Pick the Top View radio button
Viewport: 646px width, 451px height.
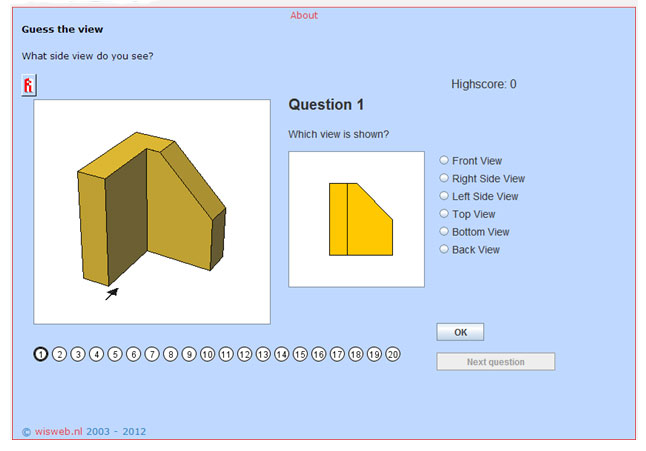pyautogui.click(x=444, y=213)
